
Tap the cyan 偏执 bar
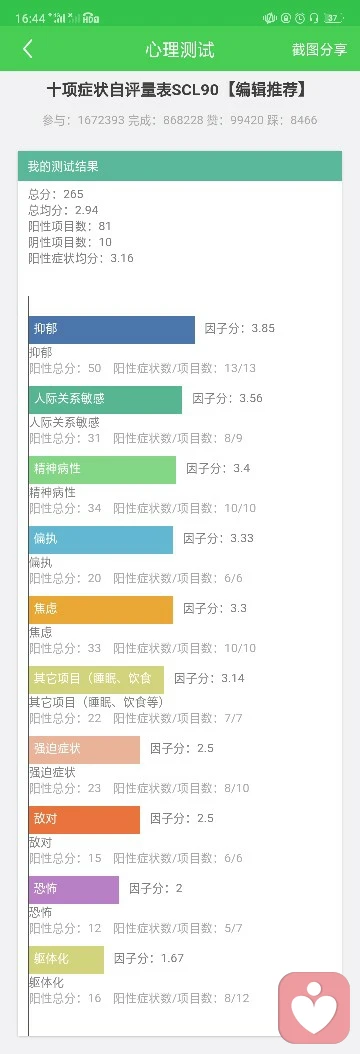tap(101, 540)
